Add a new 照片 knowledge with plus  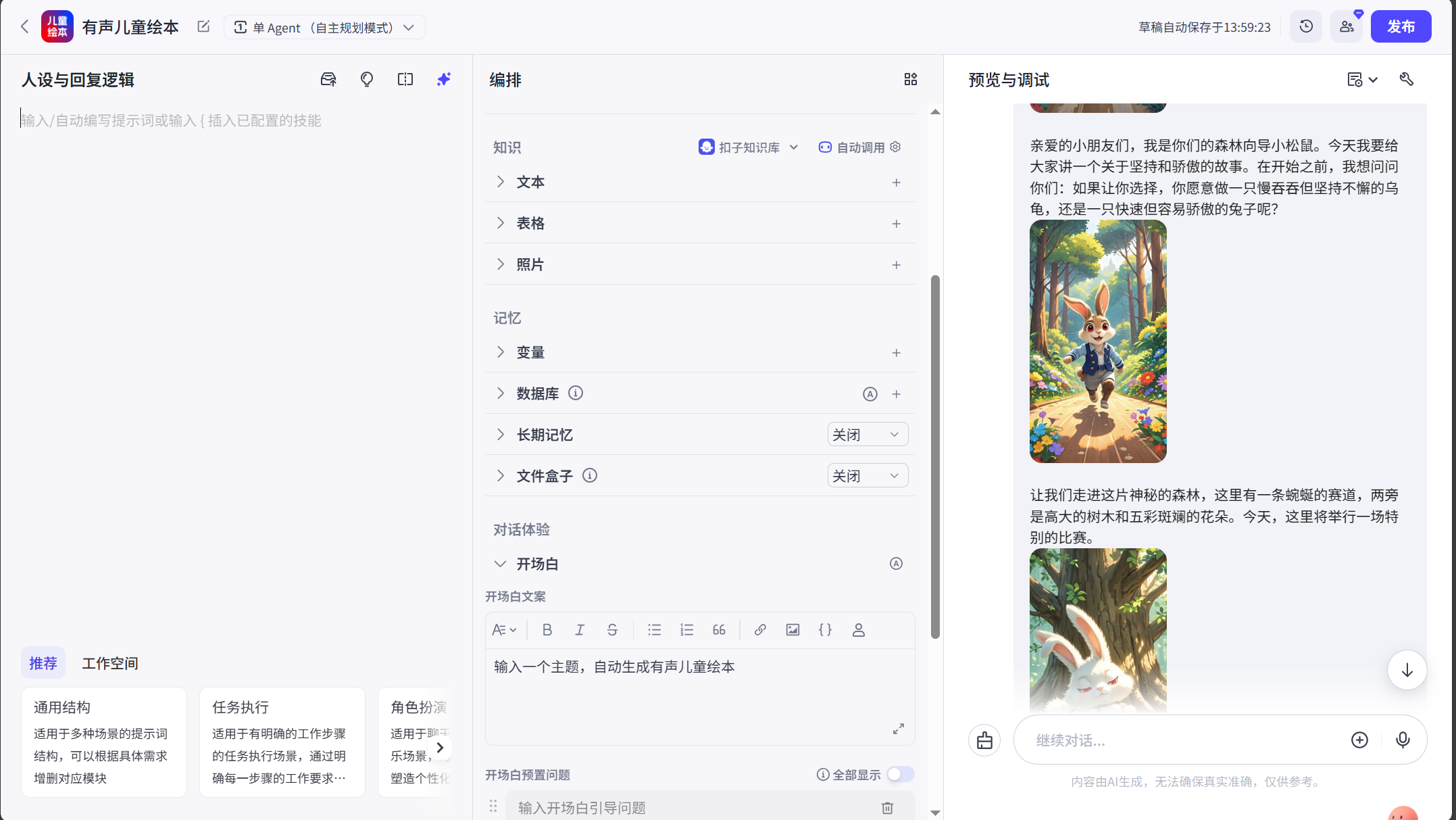point(897,264)
